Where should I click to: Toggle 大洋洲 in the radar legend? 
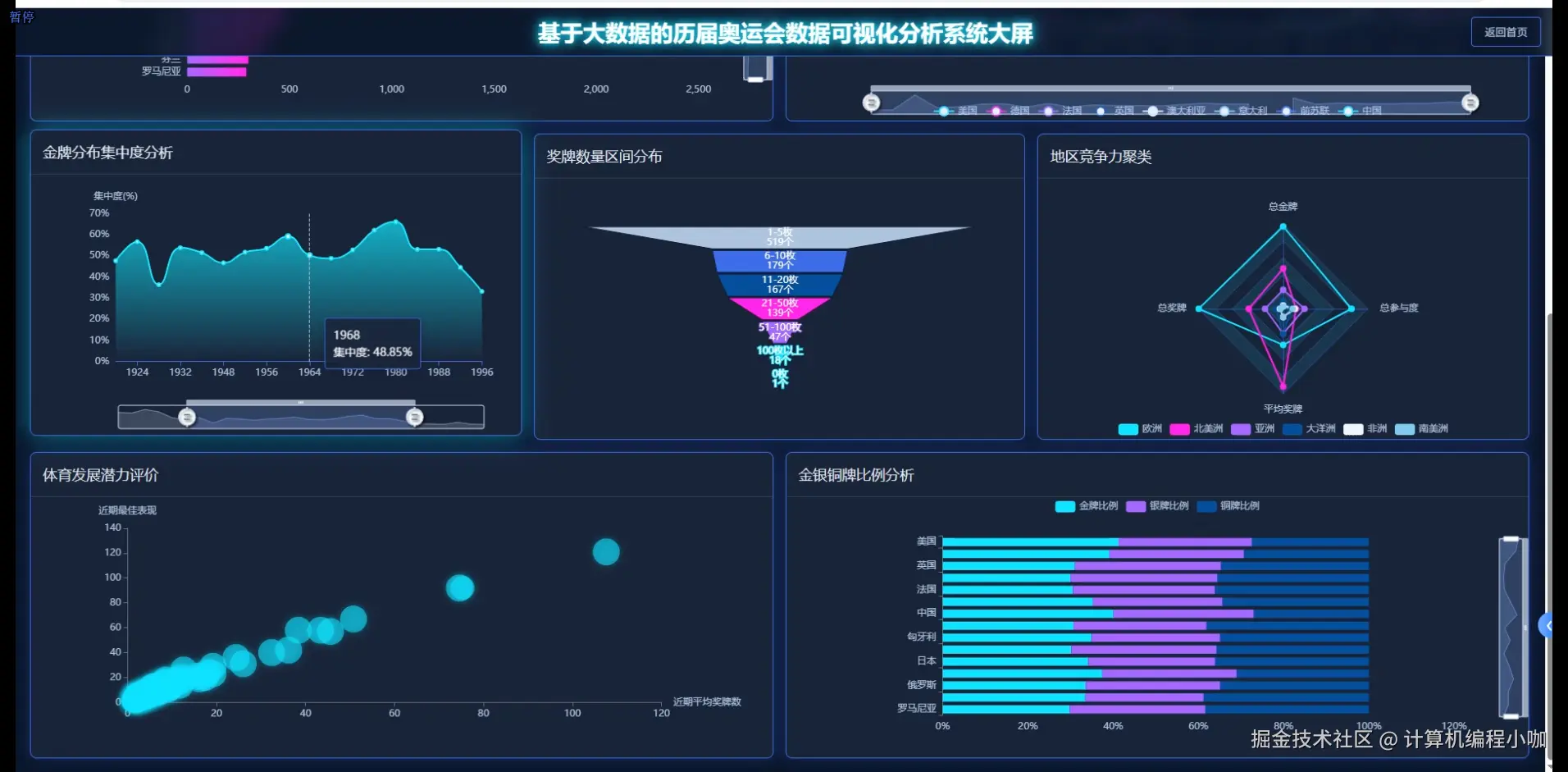tap(1309, 428)
